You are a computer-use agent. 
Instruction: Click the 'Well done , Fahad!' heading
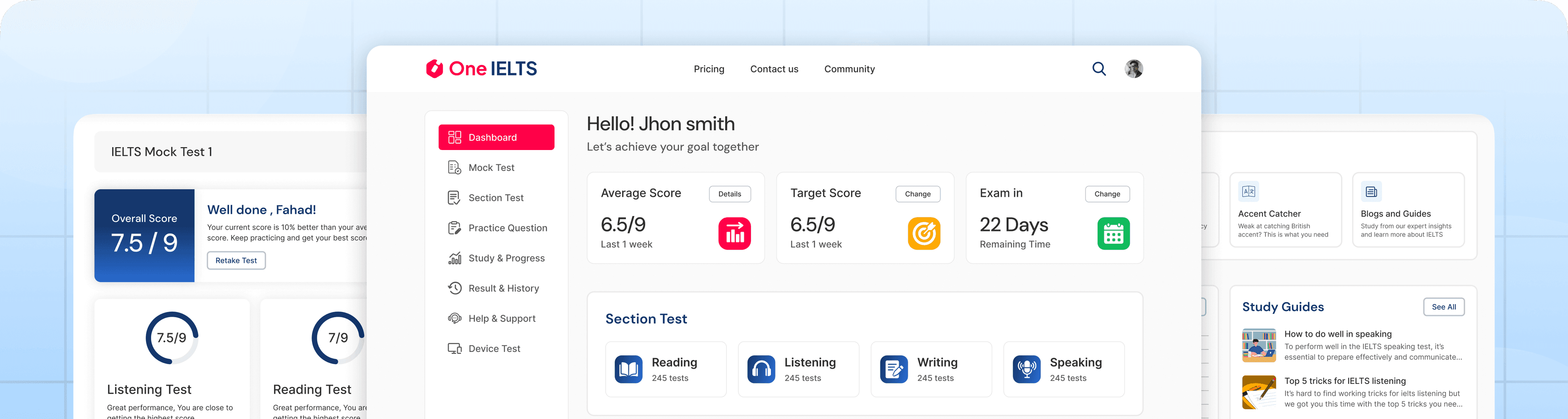[261, 209]
